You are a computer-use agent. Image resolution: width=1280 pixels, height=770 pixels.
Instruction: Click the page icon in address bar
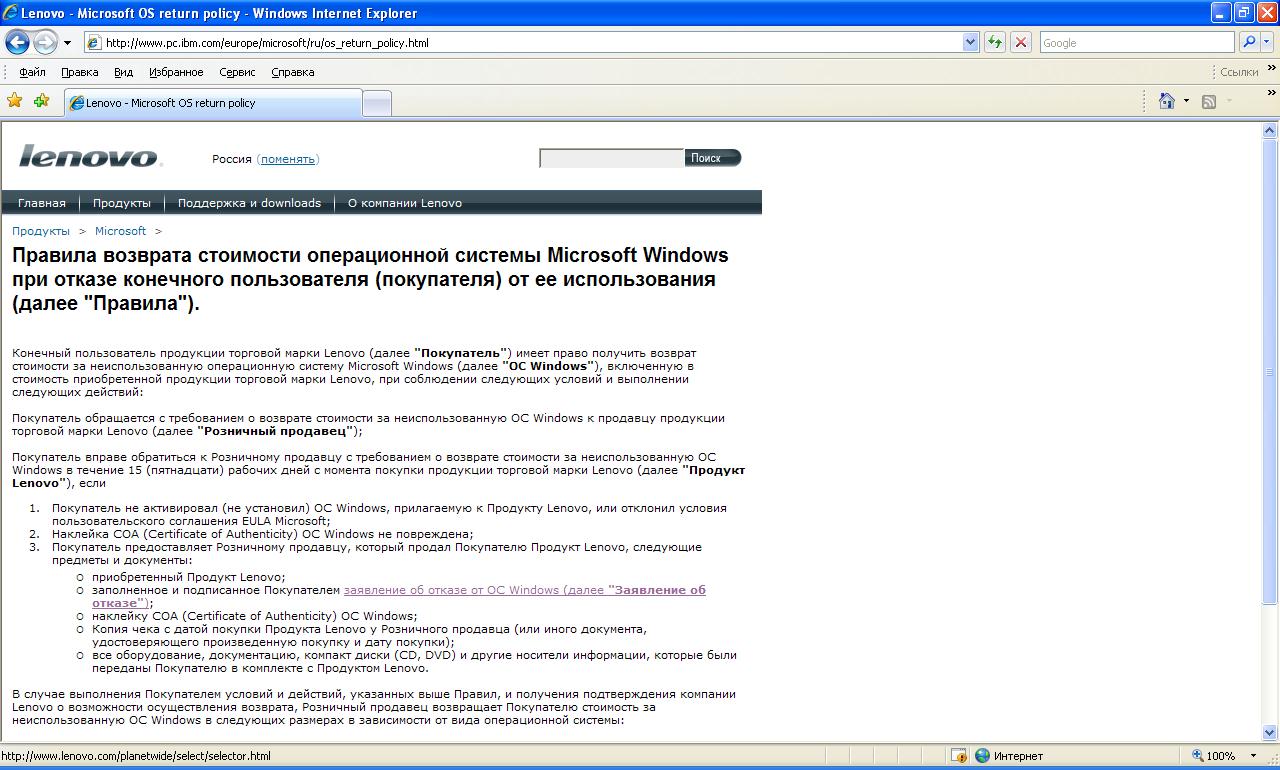coord(94,43)
